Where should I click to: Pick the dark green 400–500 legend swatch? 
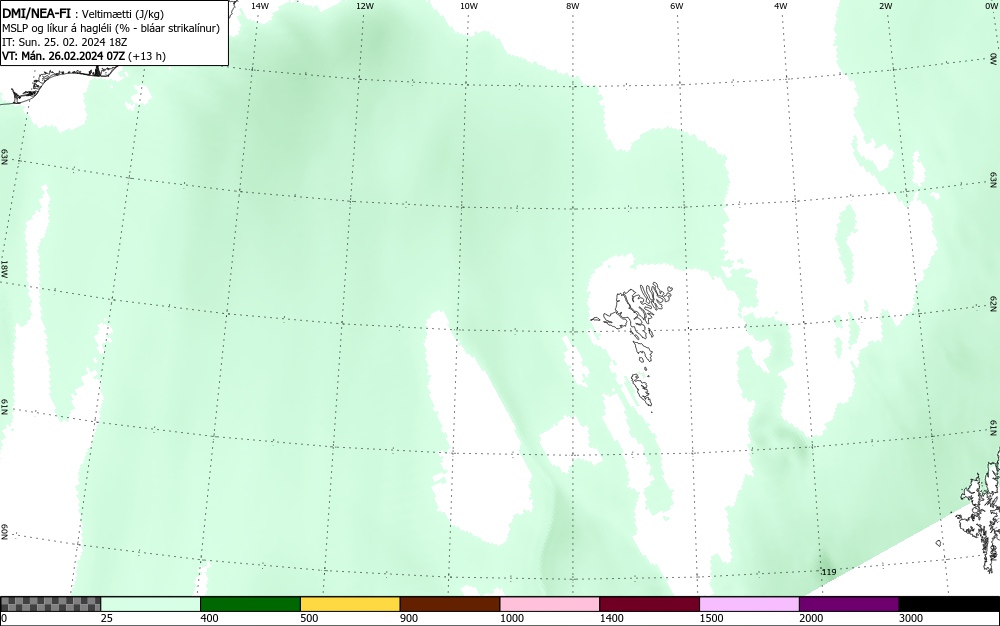tap(250, 604)
